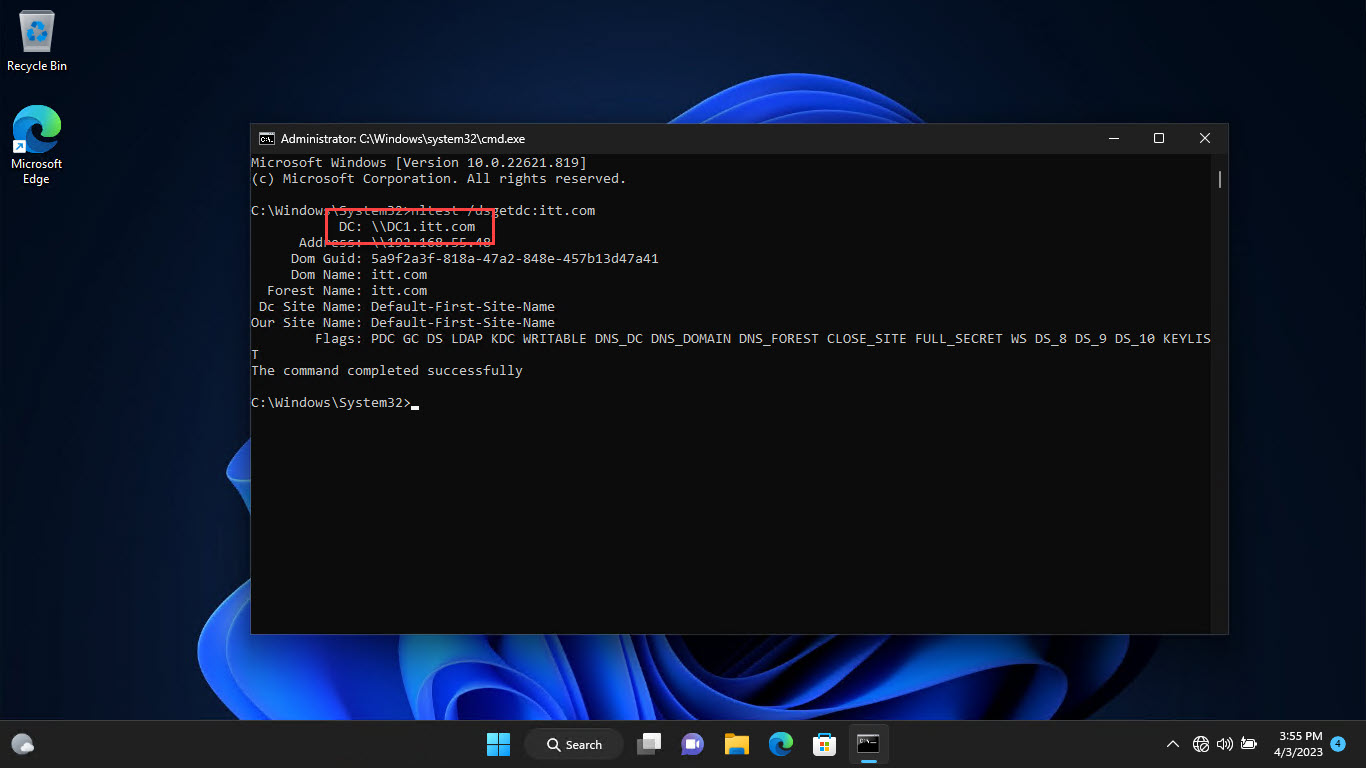This screenshot has width=1366, height=768.
Task: Click inside the Command Prompt at the blinking cursor
Action: point(413,404)
